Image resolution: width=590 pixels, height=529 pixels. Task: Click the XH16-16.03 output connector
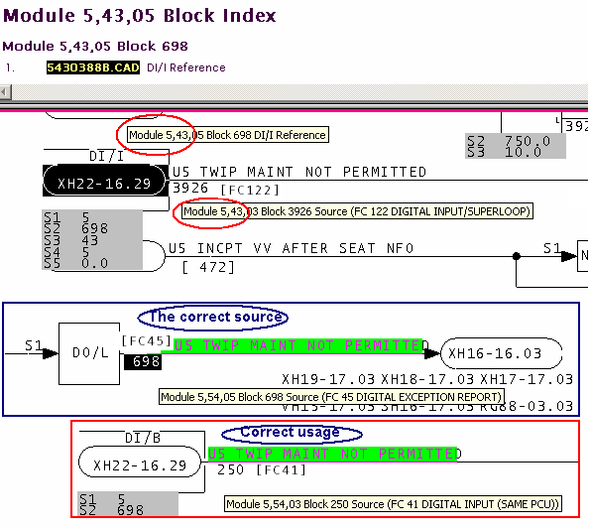pyautogui.click(x=500, y=353)
